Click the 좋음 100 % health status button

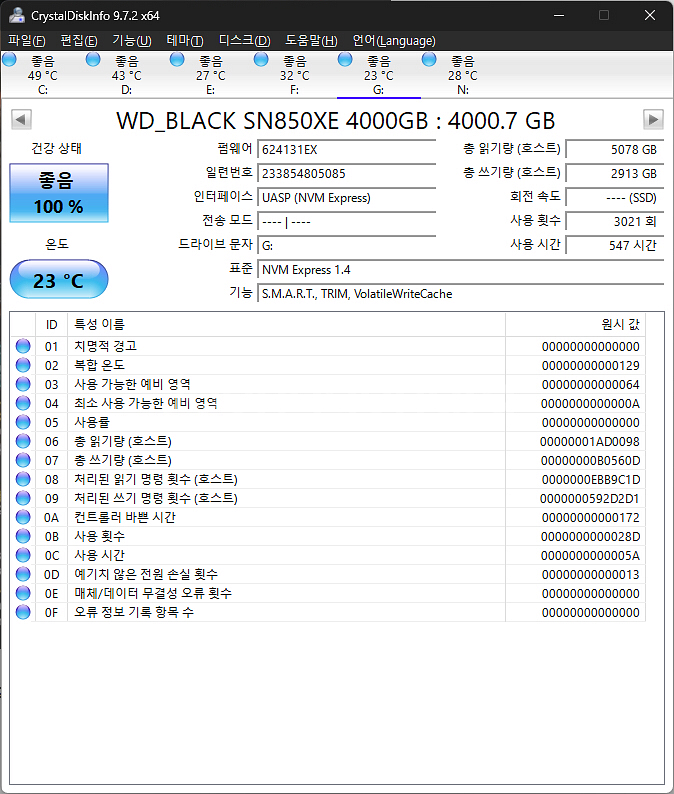[61, 193]
